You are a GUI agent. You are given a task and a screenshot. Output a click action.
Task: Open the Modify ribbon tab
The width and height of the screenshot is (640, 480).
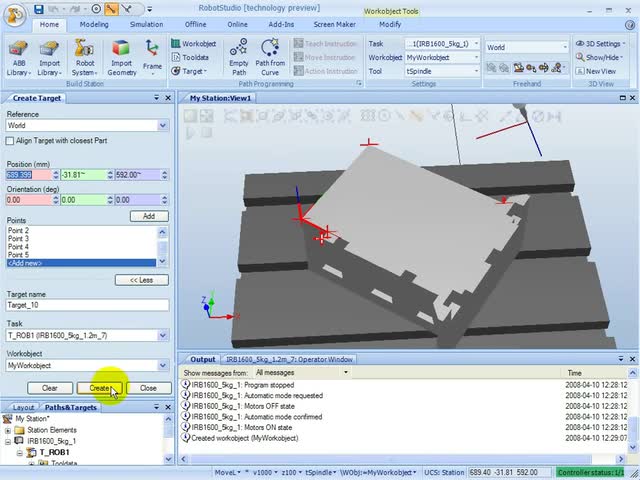tap(390, 24)
